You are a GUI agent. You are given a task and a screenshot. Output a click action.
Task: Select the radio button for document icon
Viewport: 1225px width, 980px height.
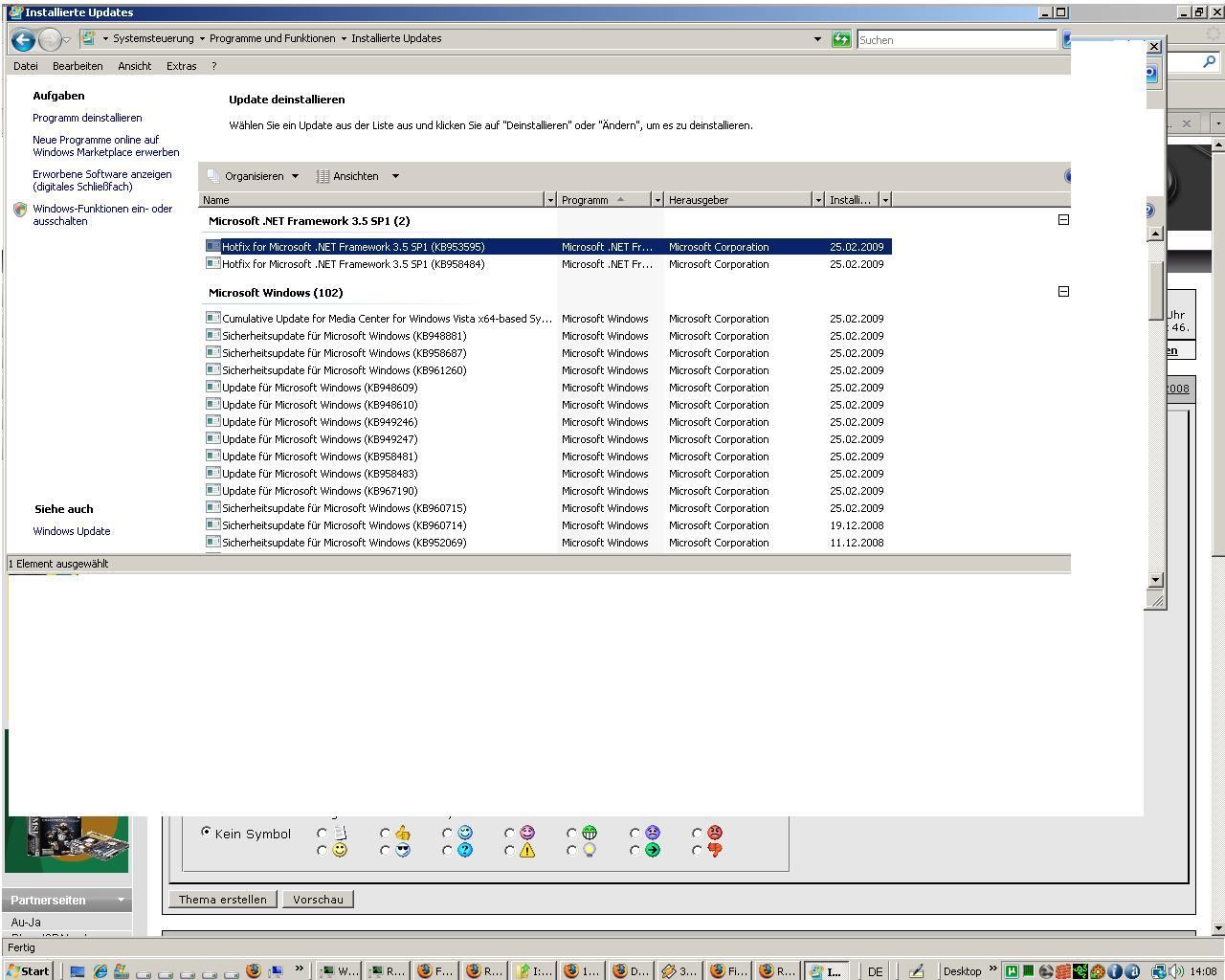322,834
